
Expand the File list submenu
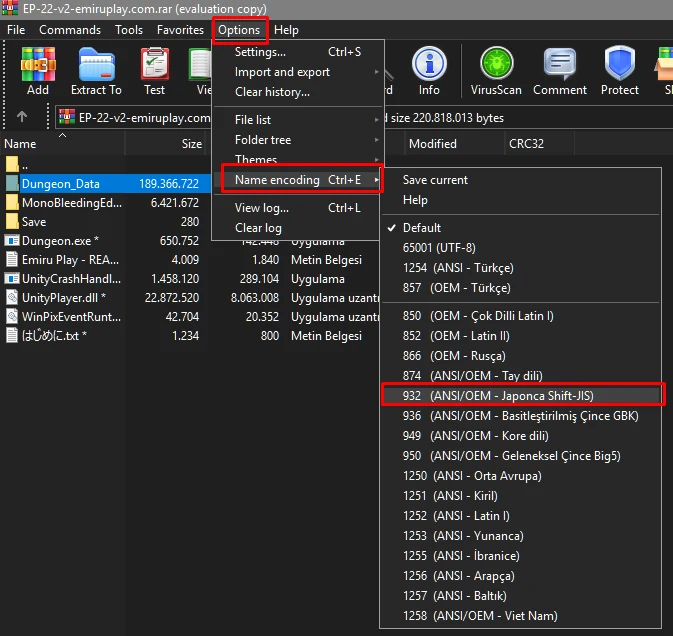pos(298,120)
